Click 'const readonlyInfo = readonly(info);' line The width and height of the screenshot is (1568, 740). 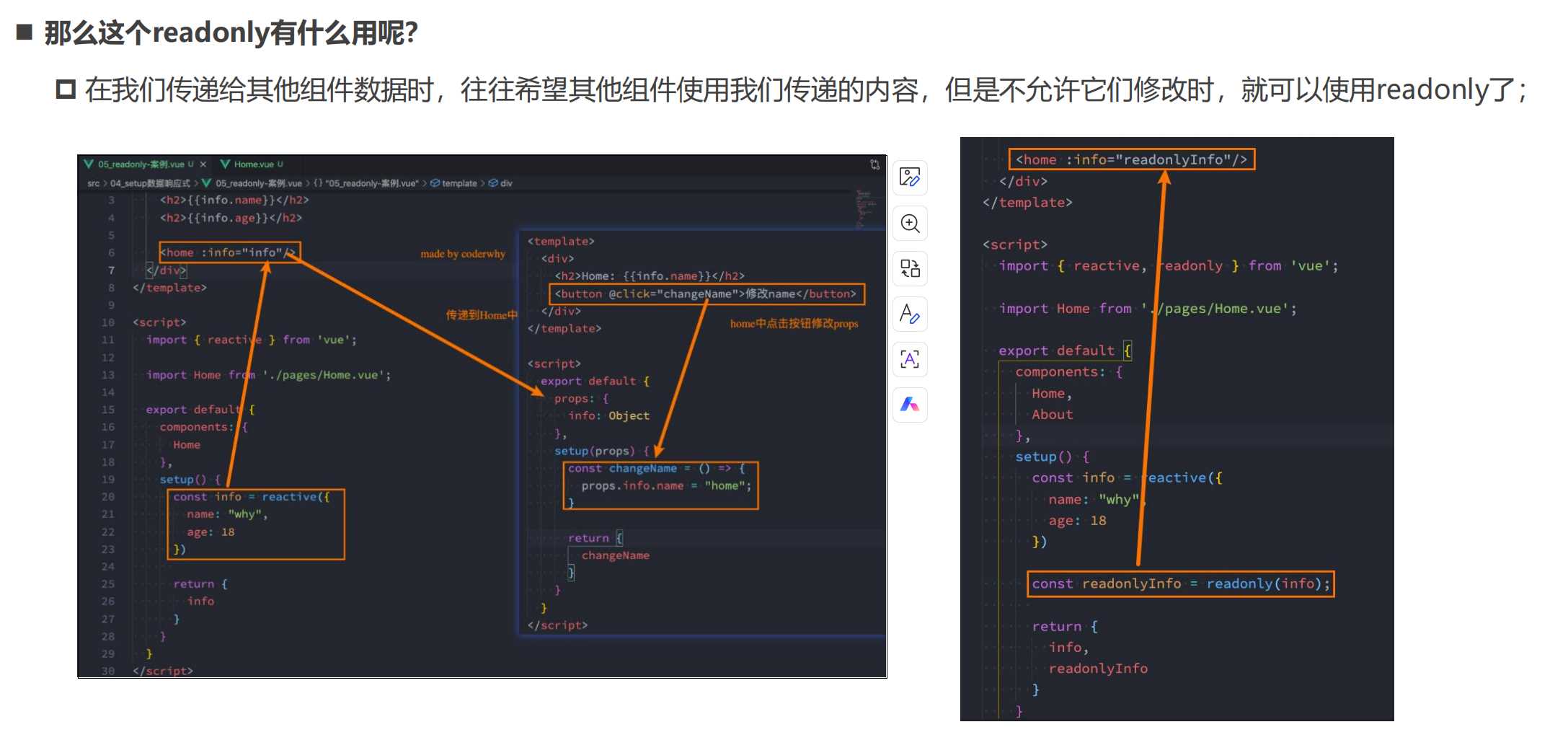point(1180,583)
